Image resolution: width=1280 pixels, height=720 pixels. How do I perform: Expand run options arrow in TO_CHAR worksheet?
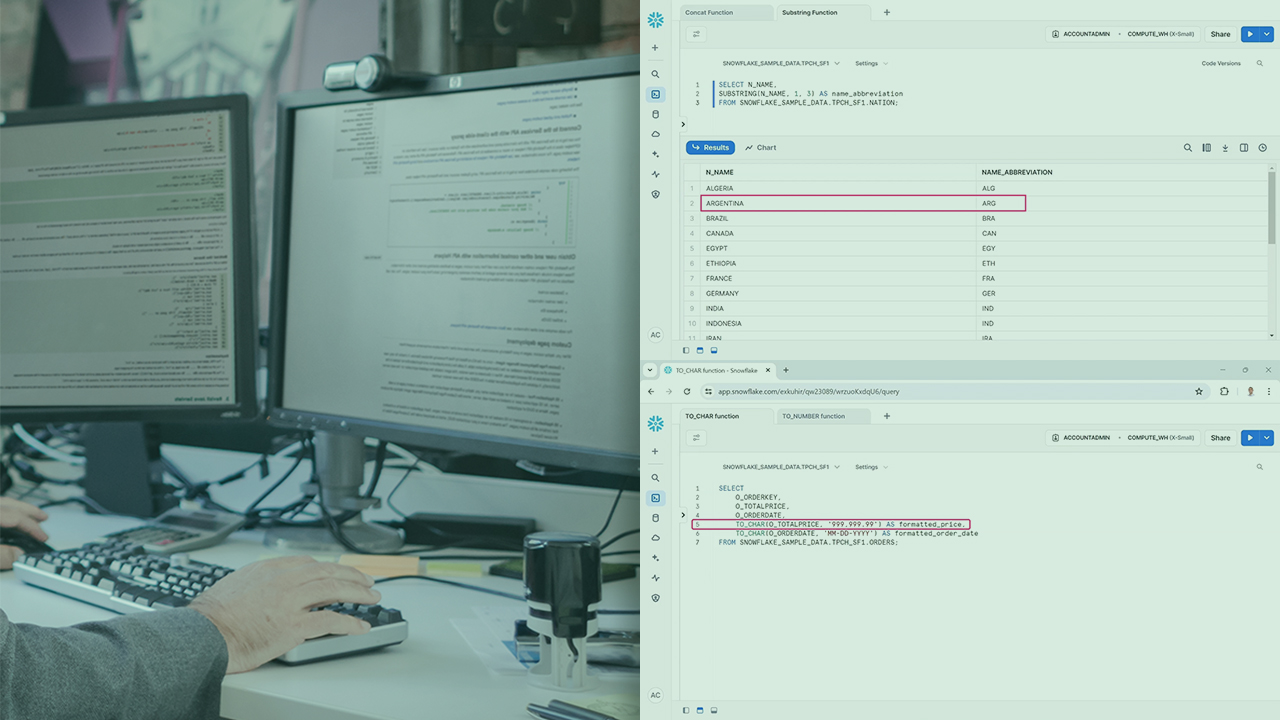[x=1268, y=438]
